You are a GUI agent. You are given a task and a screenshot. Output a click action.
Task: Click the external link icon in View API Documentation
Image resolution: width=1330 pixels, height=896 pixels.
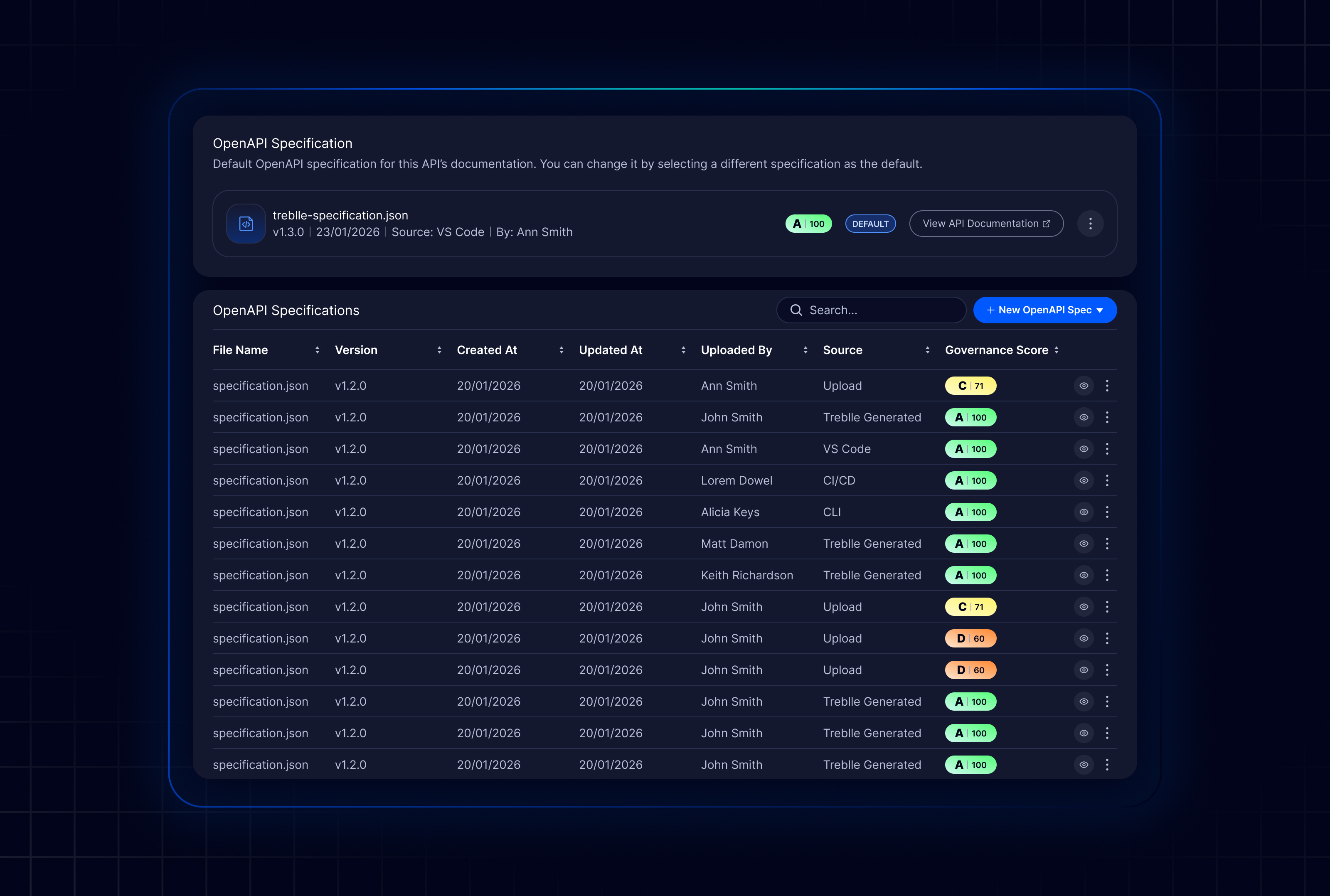pos(1046,224)
